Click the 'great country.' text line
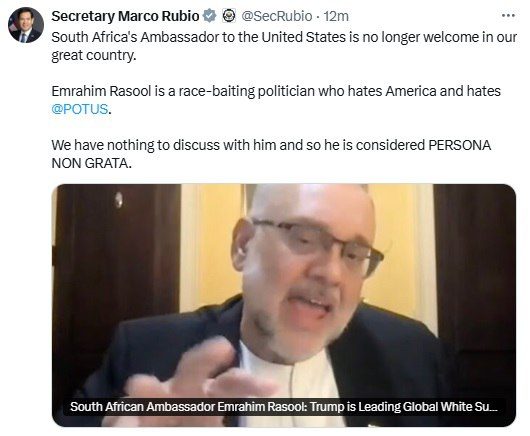Viewport: 530px width, 436px height. point(94,55)
